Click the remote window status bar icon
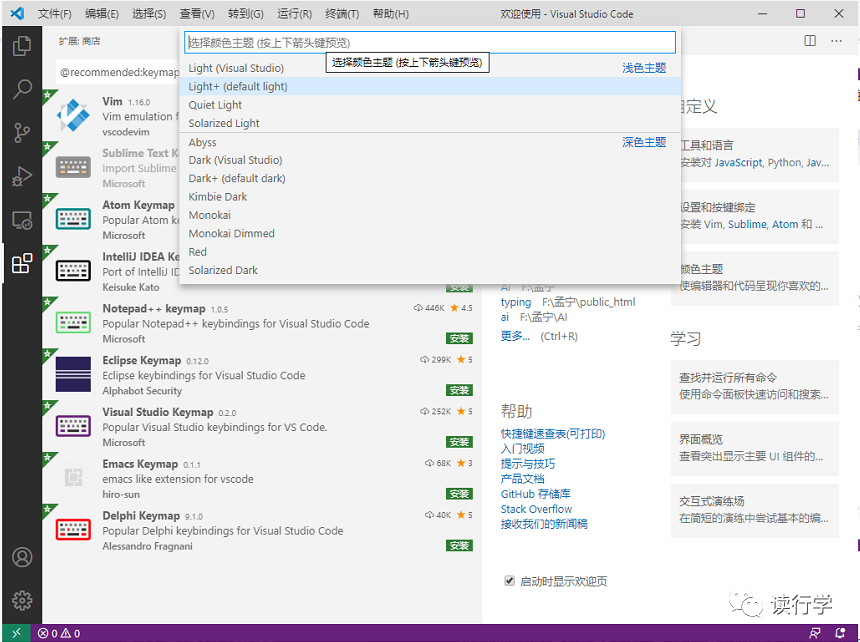 (16, 633)
